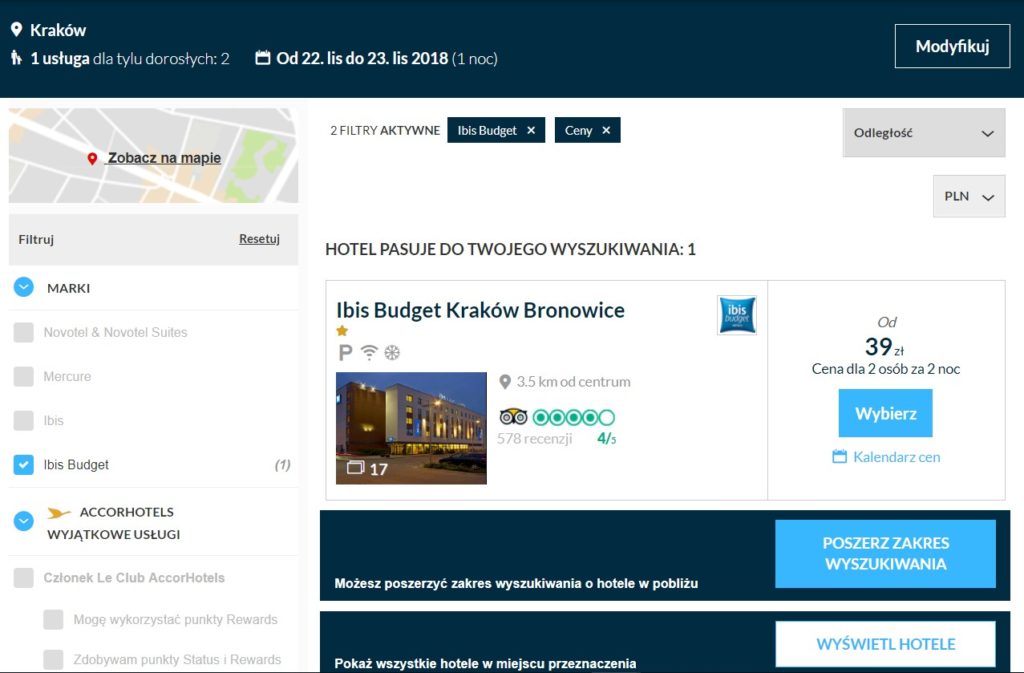
Task: Click the 39 zł price
Action: tap(885, 347)
